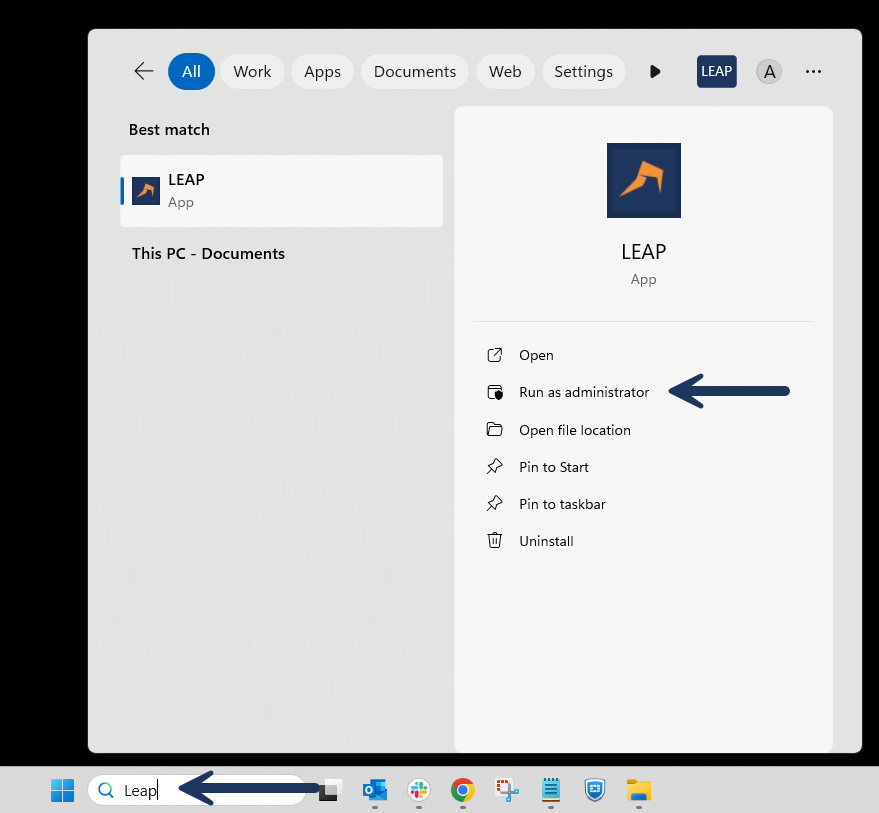Switch to the Work filter tab

pyautogui.click(x=252, y=72)
